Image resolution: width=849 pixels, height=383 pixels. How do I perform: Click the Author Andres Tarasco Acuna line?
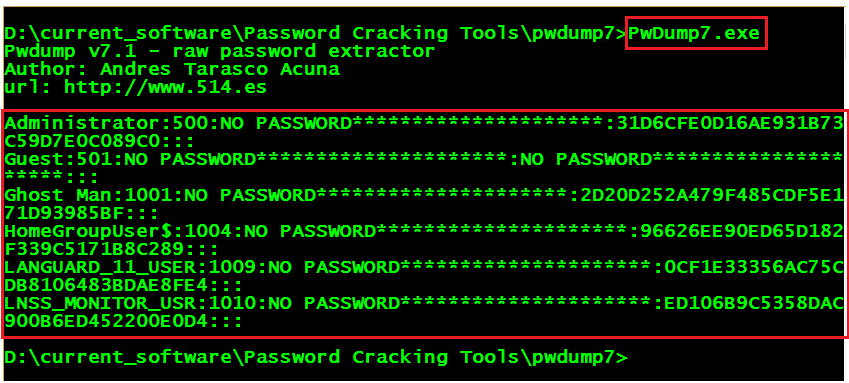click(x=172, y=69)
